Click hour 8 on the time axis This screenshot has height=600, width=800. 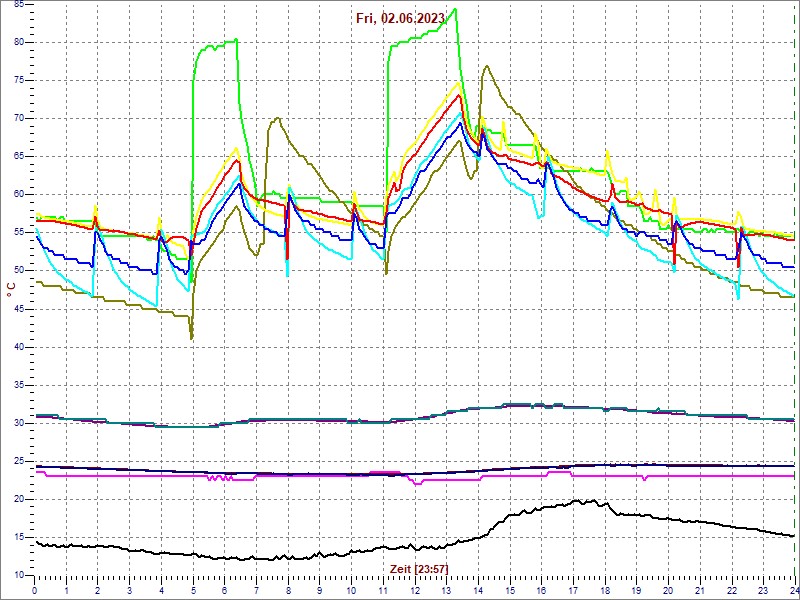(x=288, y=589)
